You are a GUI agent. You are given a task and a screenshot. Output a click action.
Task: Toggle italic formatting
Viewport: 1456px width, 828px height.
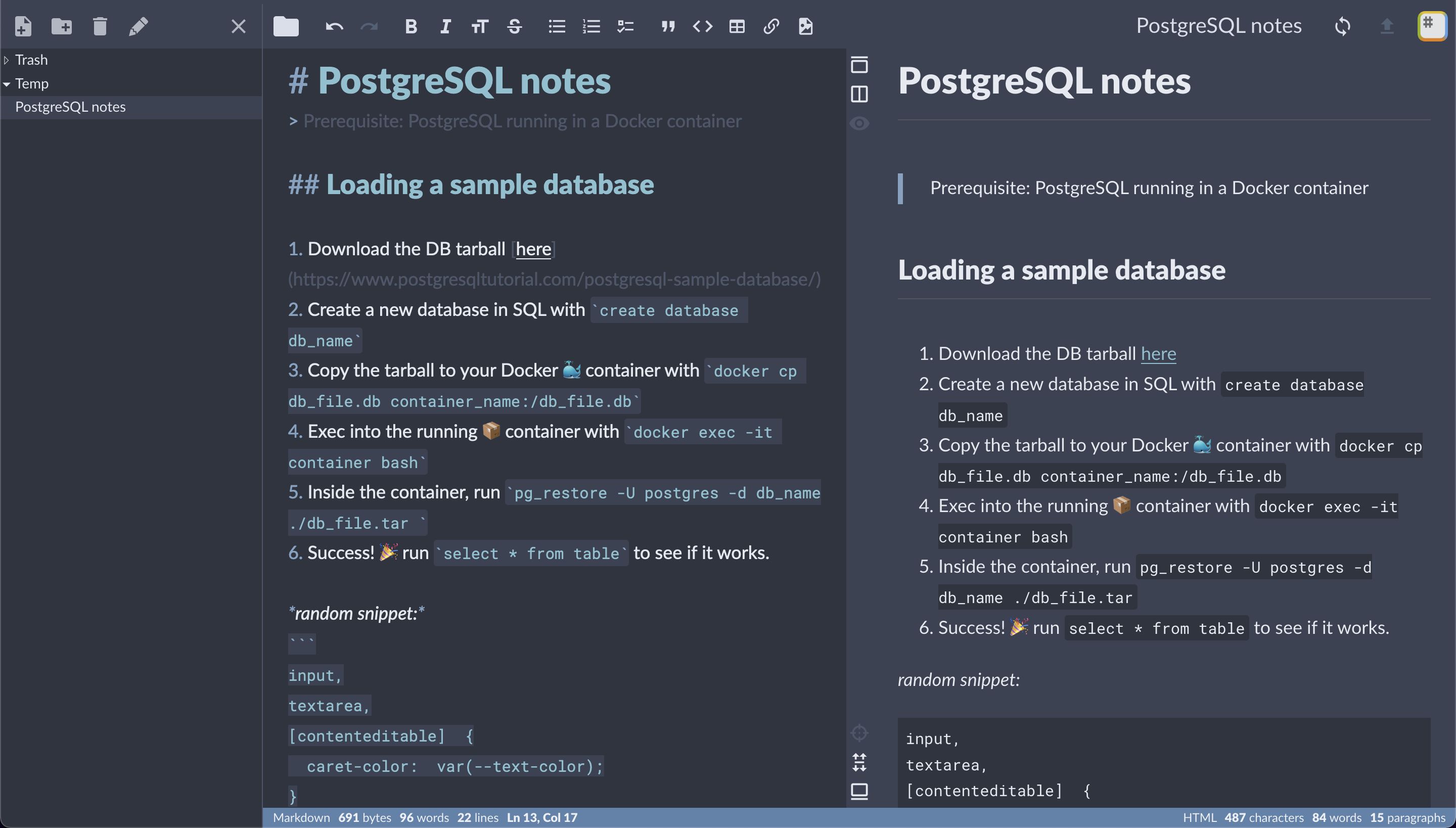coord(445,26)
